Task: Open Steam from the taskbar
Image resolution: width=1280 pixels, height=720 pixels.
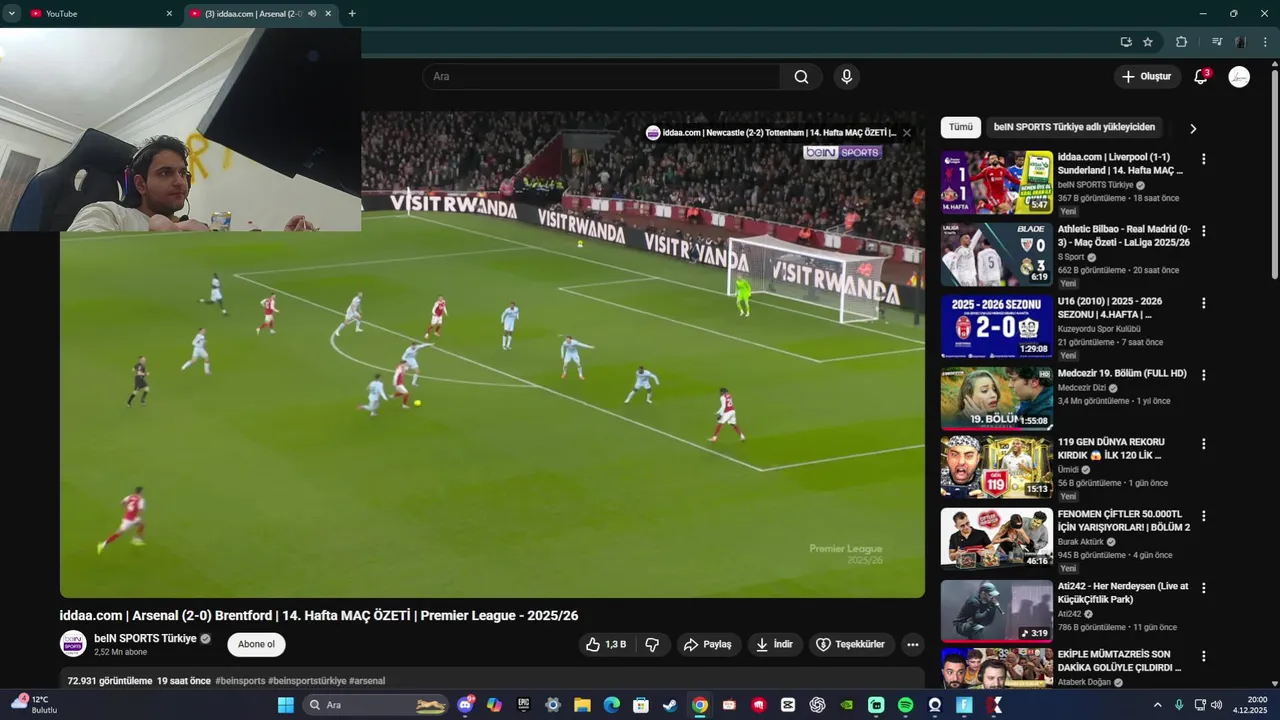Action: (x=670, y=705)
